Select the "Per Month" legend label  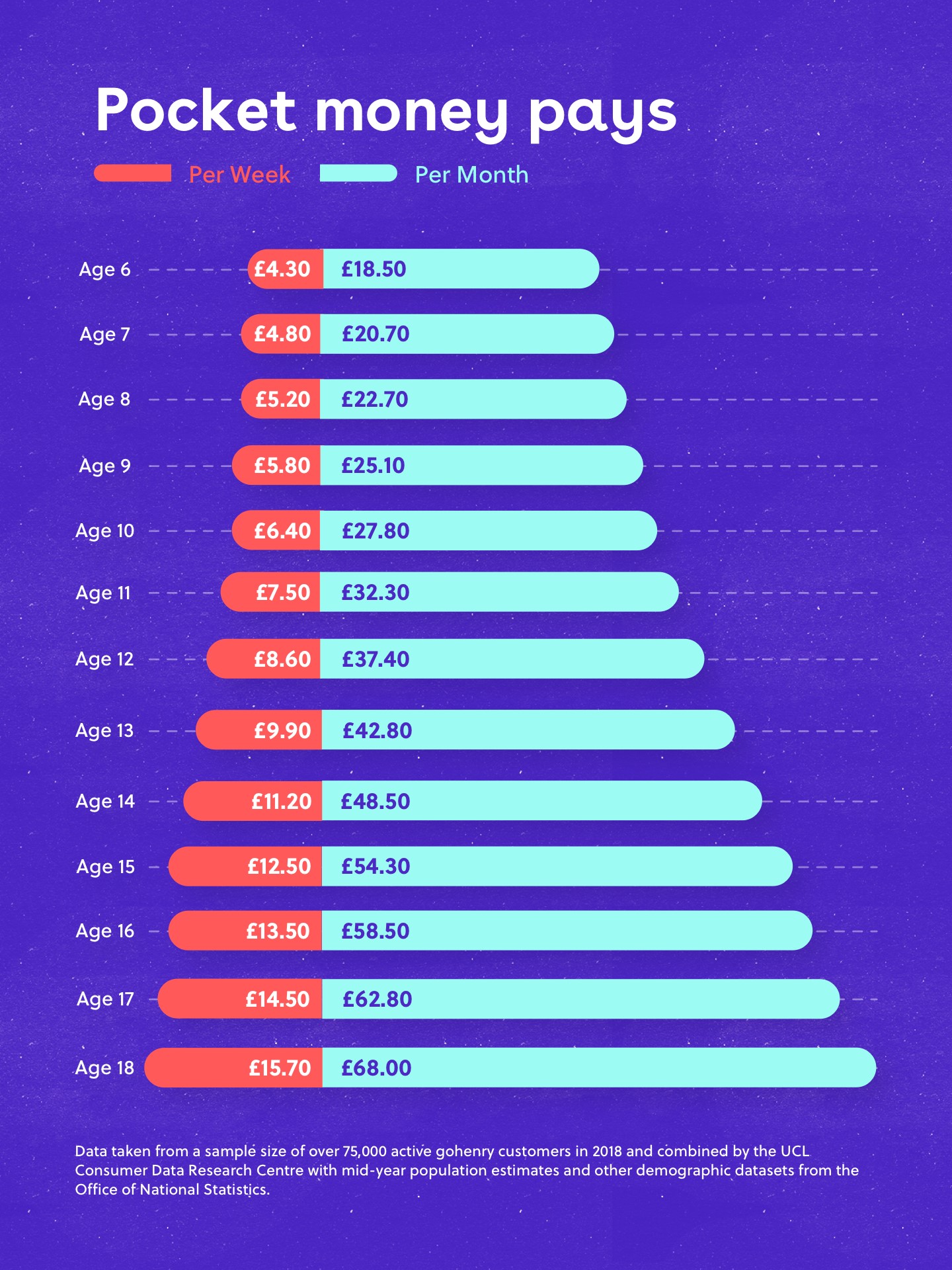point(471,175)
